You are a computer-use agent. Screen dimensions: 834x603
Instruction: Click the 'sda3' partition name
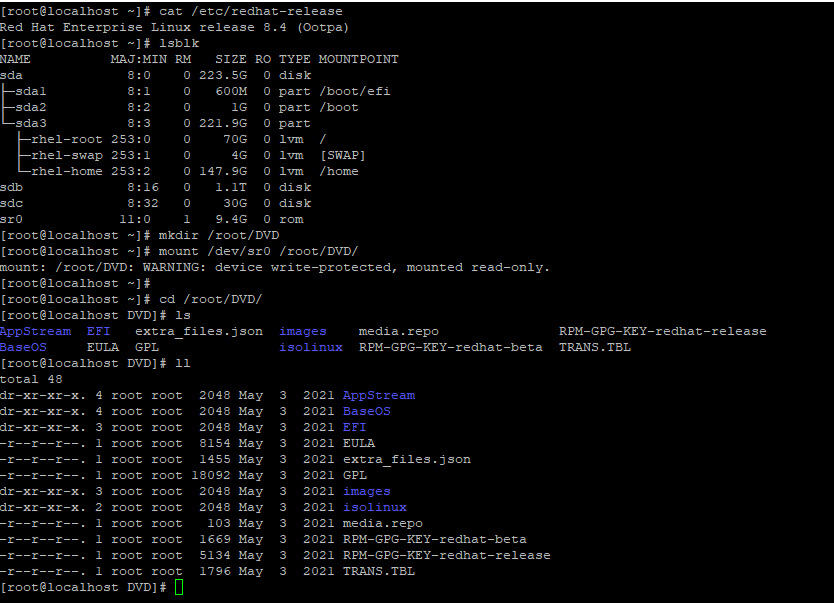pyautogui.click(x=31, y=123)
